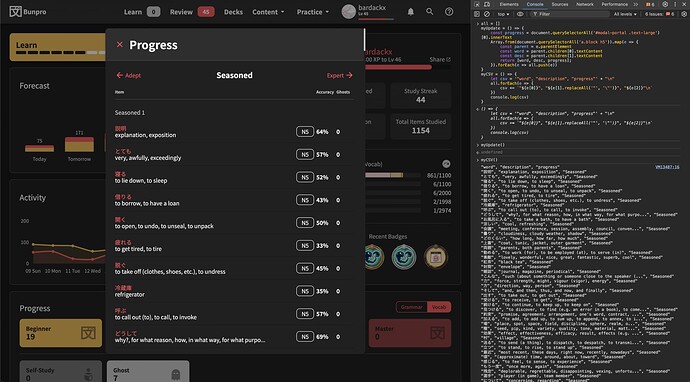Switch to the Performance tab

click(614, 4)
